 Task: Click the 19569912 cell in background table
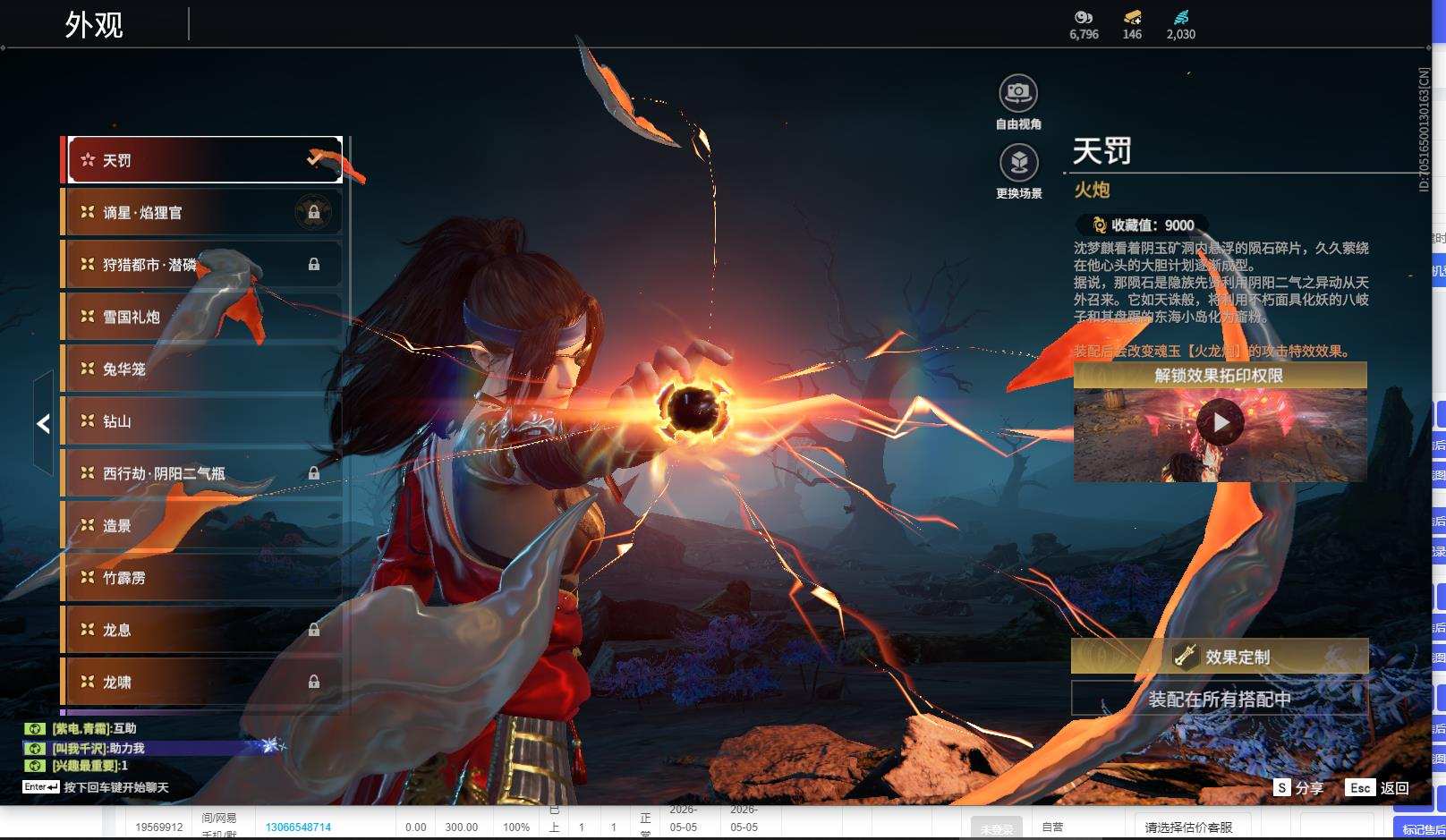point(159,827)
